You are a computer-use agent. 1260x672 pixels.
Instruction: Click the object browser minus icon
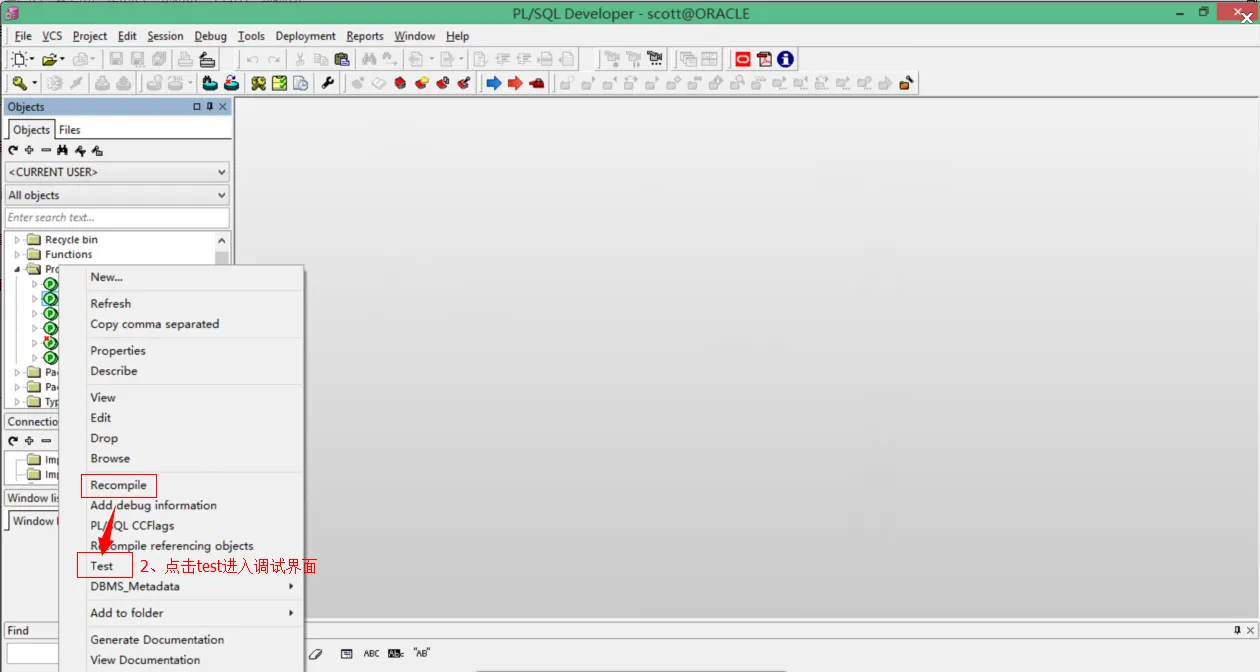45,150
